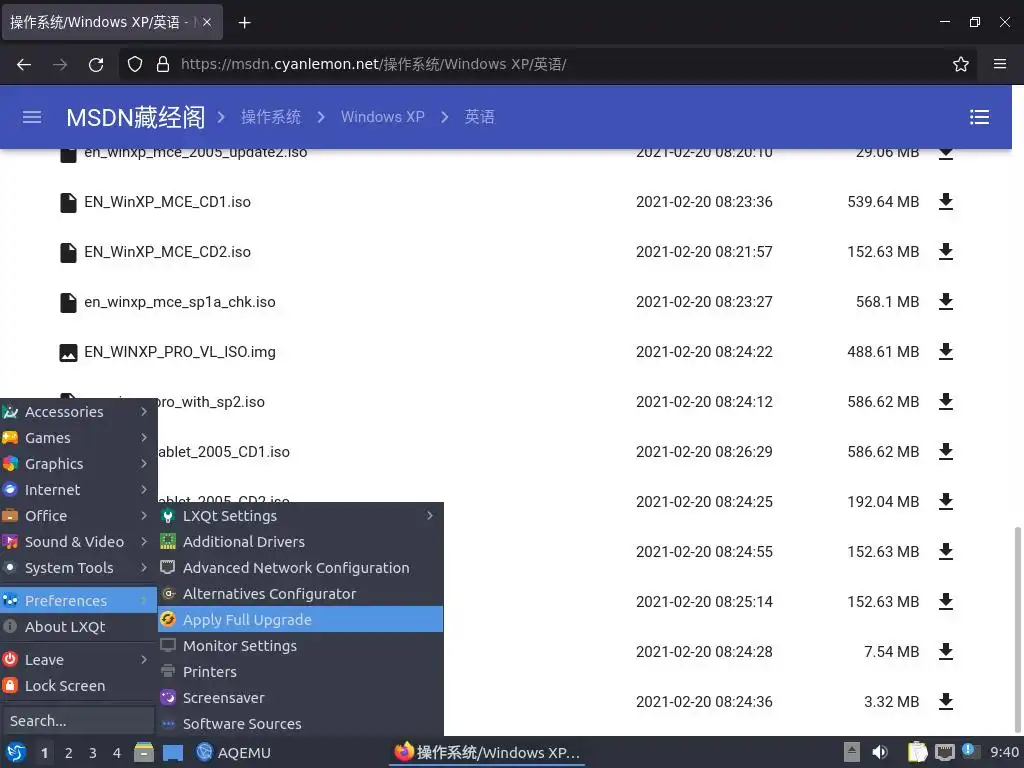Close the 操作系统/Windows XP/英语 browser tab
The image size is (1024, 768).
pyautogui.click(x=206, y=22)
